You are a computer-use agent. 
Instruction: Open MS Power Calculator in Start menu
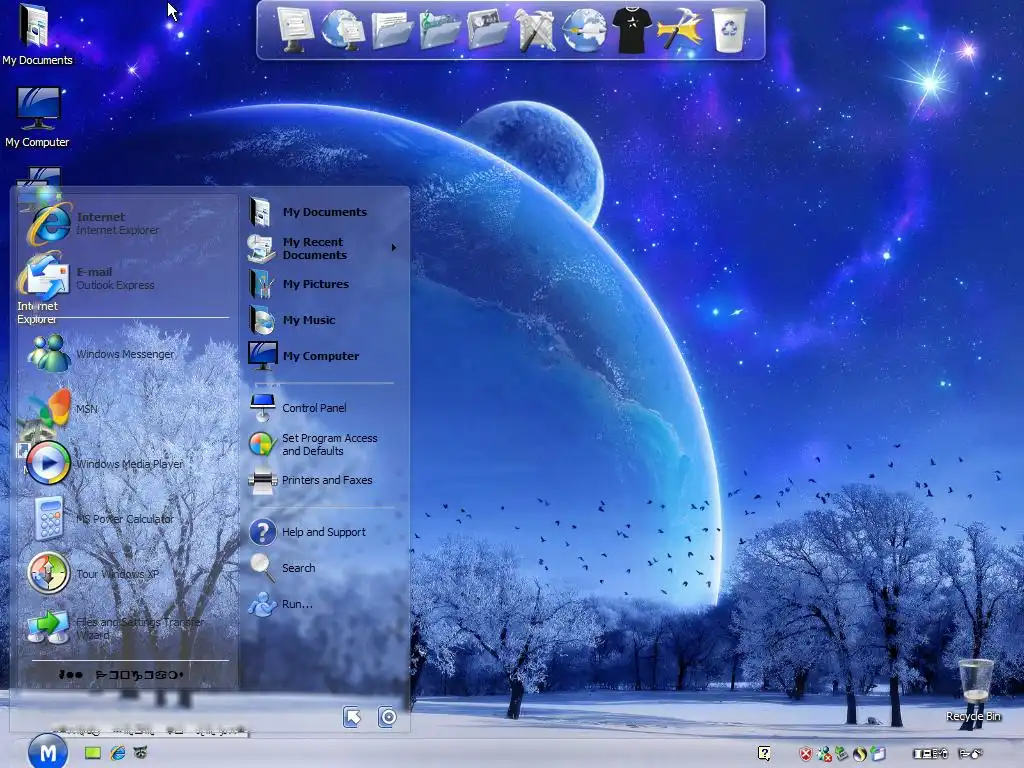coord(127,519)
